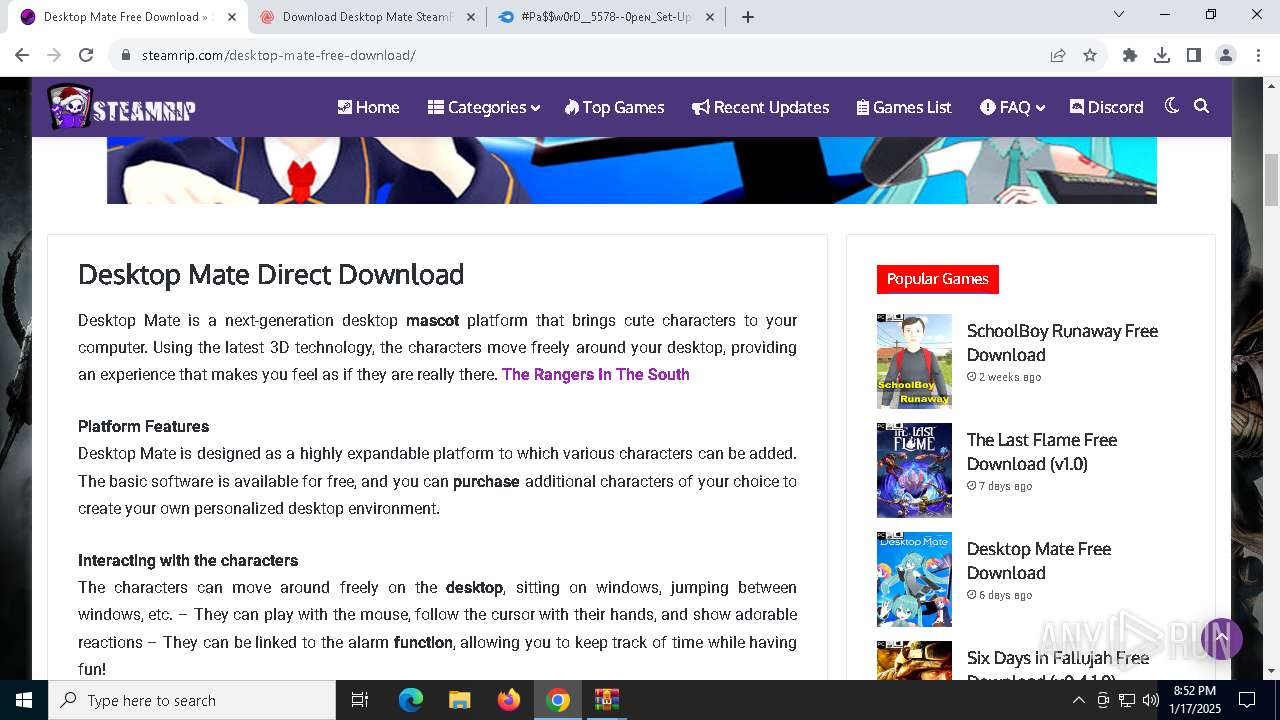1280x720 pixels.
Task: Open File Explorer from taskbar
Action: [459, 700]
